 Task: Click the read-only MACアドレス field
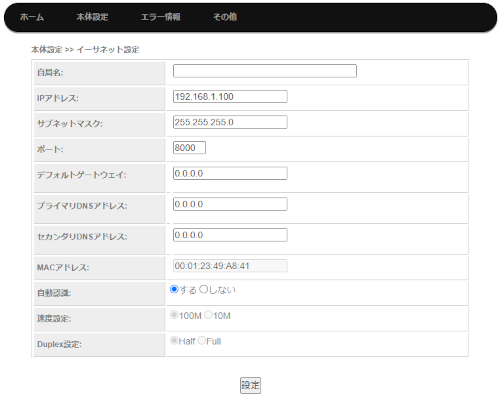230,266
